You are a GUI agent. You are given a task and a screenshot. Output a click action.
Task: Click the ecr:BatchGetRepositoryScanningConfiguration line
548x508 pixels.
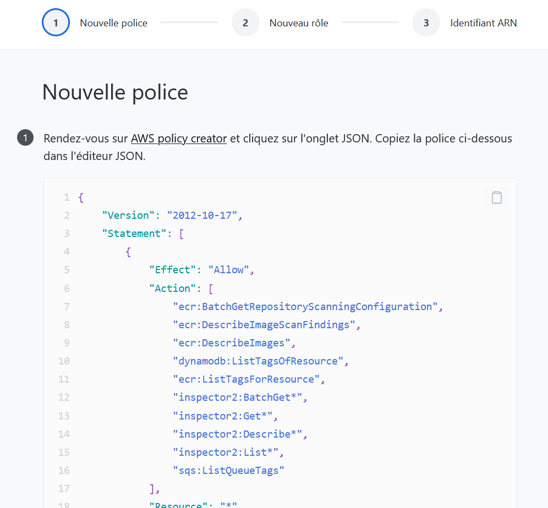[308, 307]
